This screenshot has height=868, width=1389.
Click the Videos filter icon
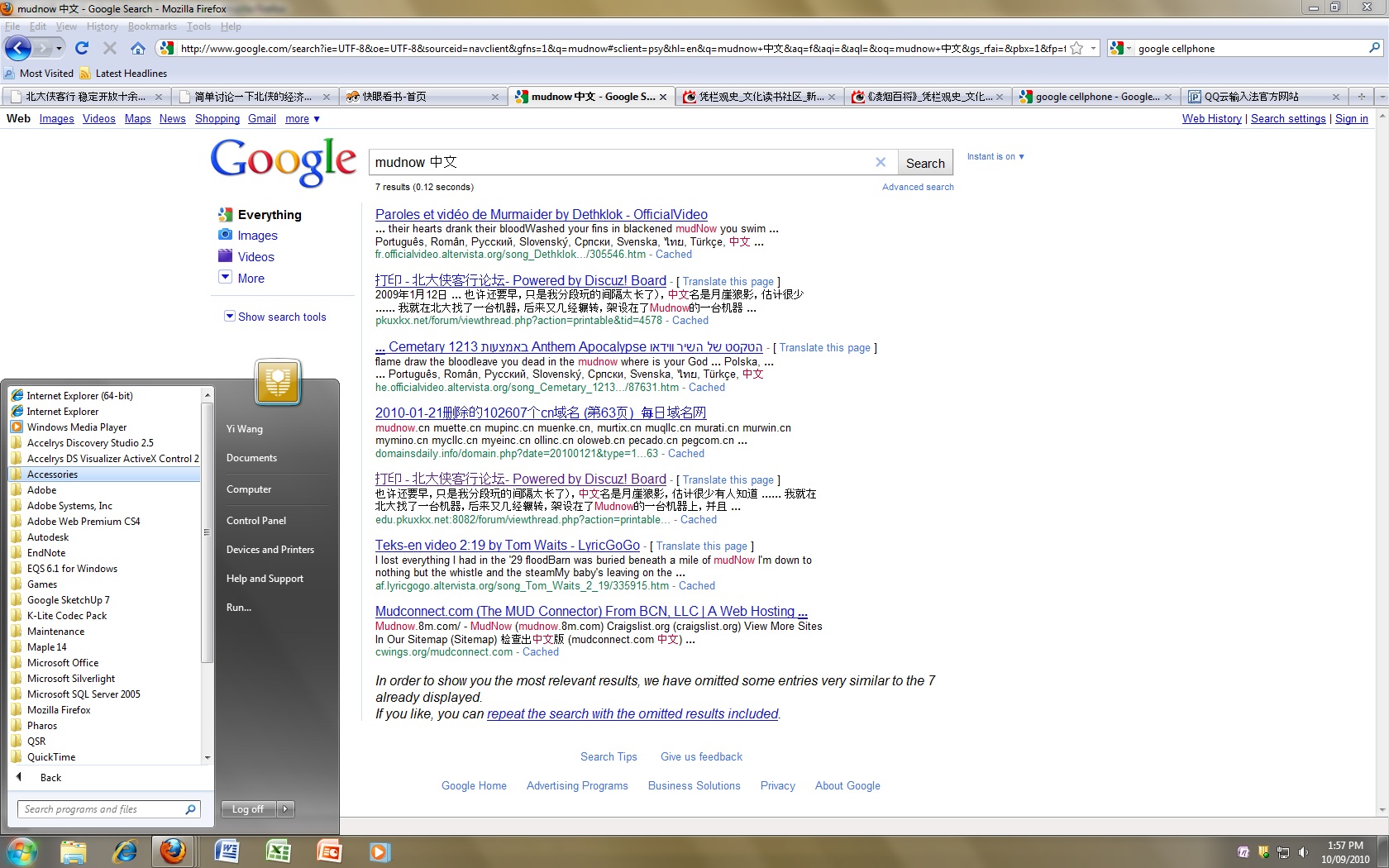tap(225, 255)
